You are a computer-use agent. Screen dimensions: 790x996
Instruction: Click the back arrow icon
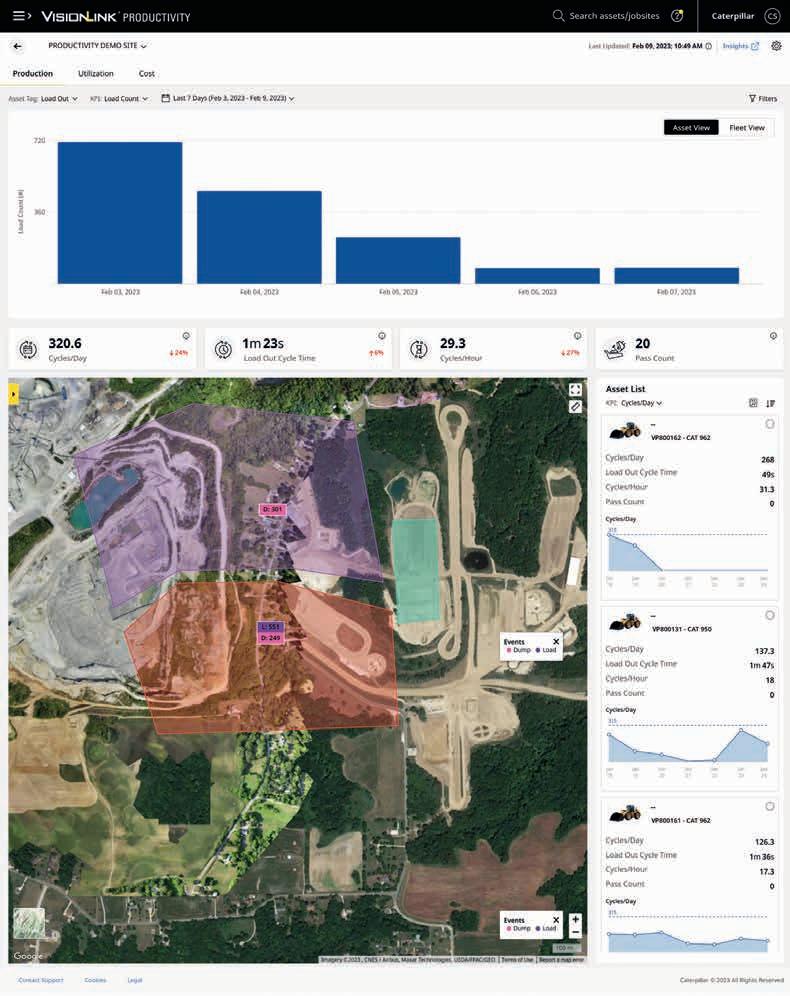[x=17, y=46]
